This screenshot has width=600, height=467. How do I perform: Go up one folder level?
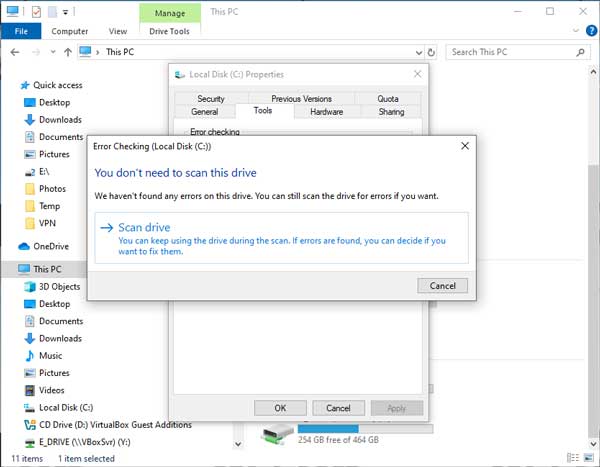(x=68, y=52)
